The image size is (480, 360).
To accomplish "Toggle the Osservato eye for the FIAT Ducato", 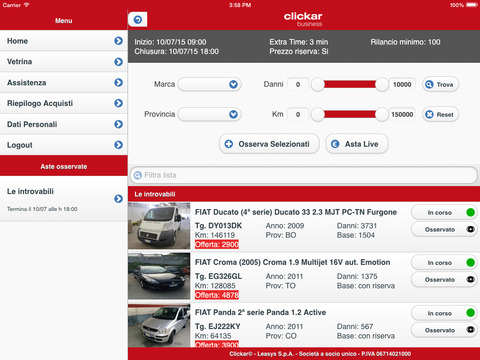I will coord(470,229).
